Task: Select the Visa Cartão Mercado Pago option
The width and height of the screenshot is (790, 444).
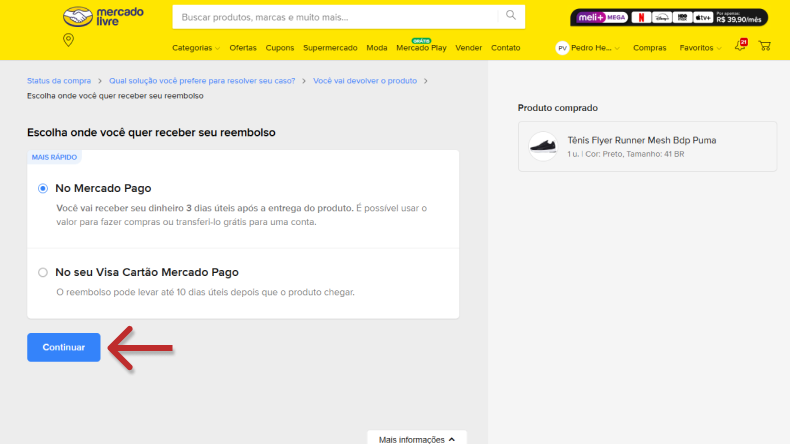Action: (x=43, y=272)
